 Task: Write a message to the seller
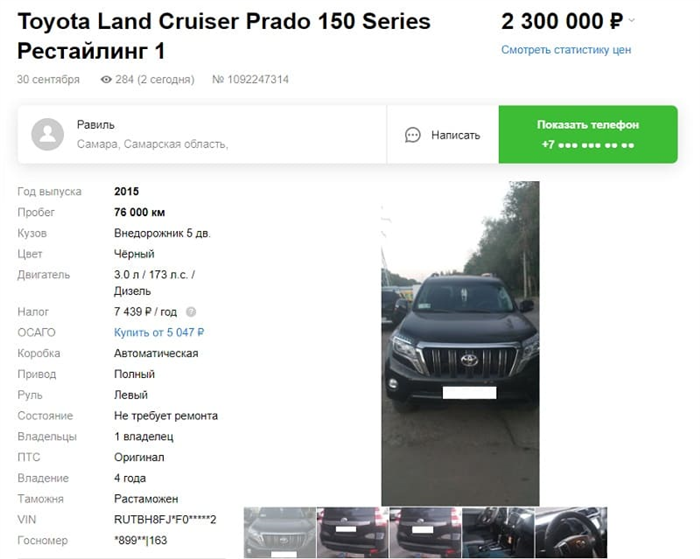tap(442, 135)
